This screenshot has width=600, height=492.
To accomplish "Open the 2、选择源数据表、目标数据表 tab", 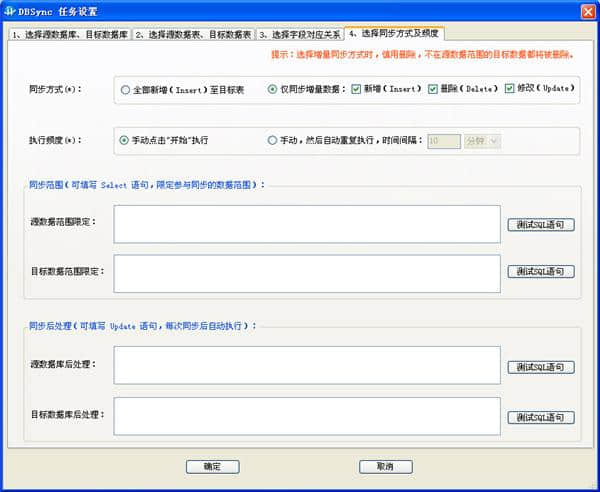I will point(192,34).
